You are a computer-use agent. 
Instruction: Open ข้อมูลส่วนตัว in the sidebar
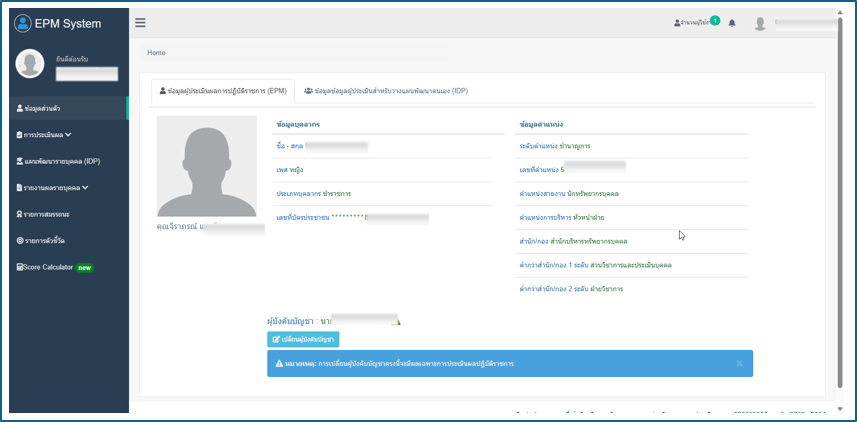68,108
